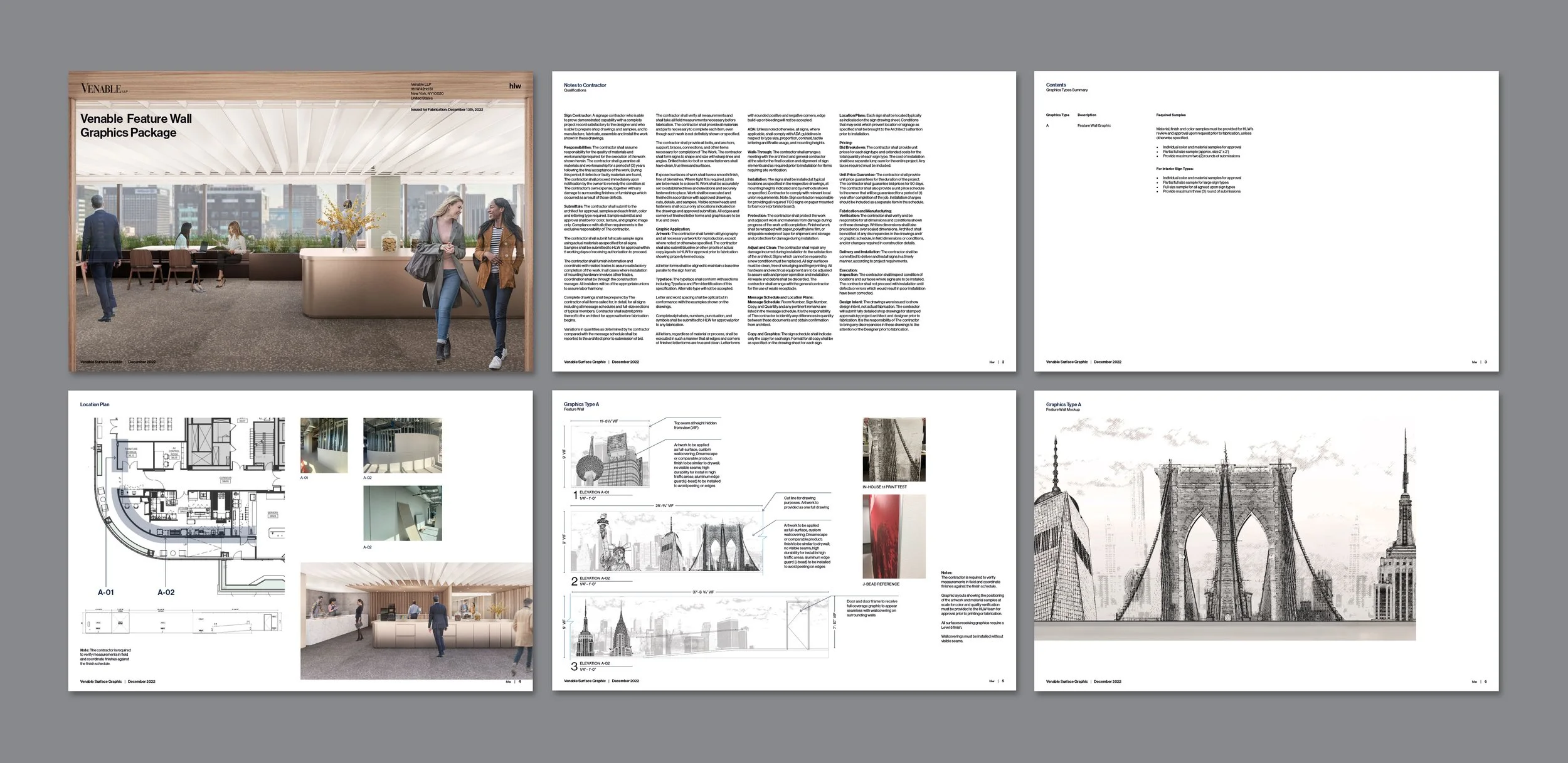Screen dimensions: 1568x763
Task: Click the Graphics Type A heading on page 5
Action: pos(581,404)
